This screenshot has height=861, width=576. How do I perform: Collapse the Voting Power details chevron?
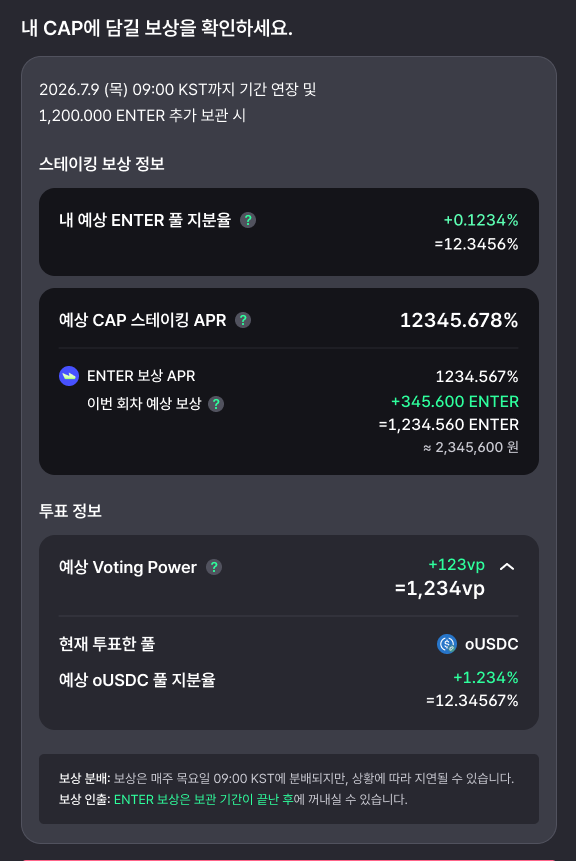click(507, 566)
